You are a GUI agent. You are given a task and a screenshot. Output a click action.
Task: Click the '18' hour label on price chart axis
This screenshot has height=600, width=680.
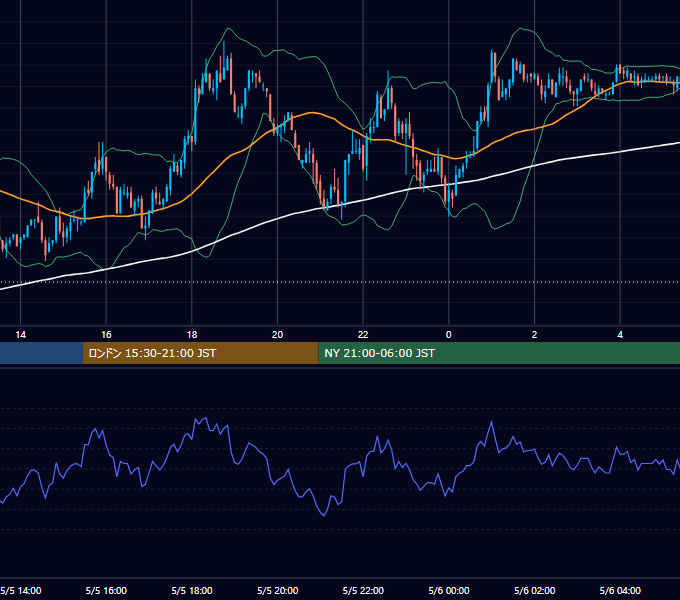click(192, 335)
